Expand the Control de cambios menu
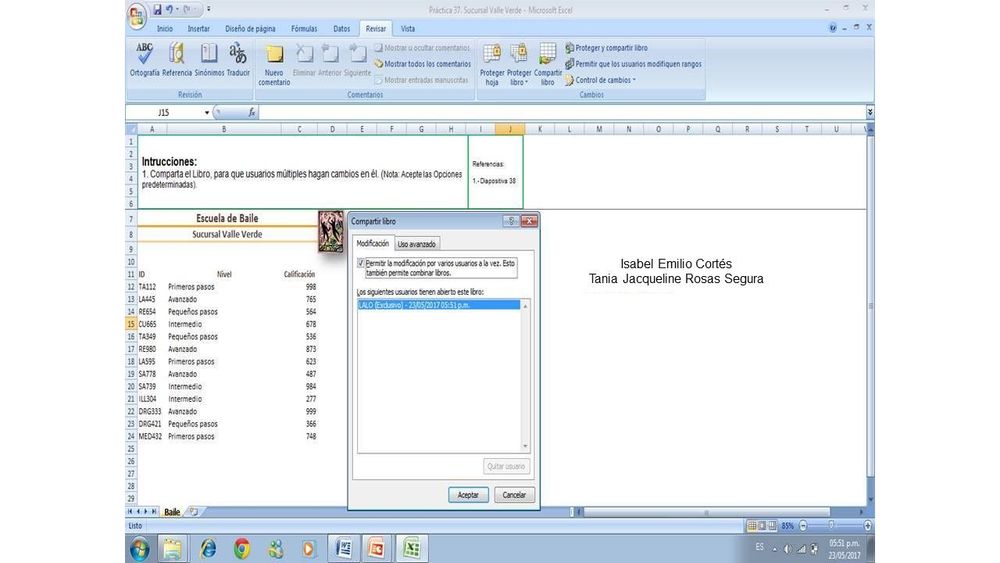 (x=603, y=80)
